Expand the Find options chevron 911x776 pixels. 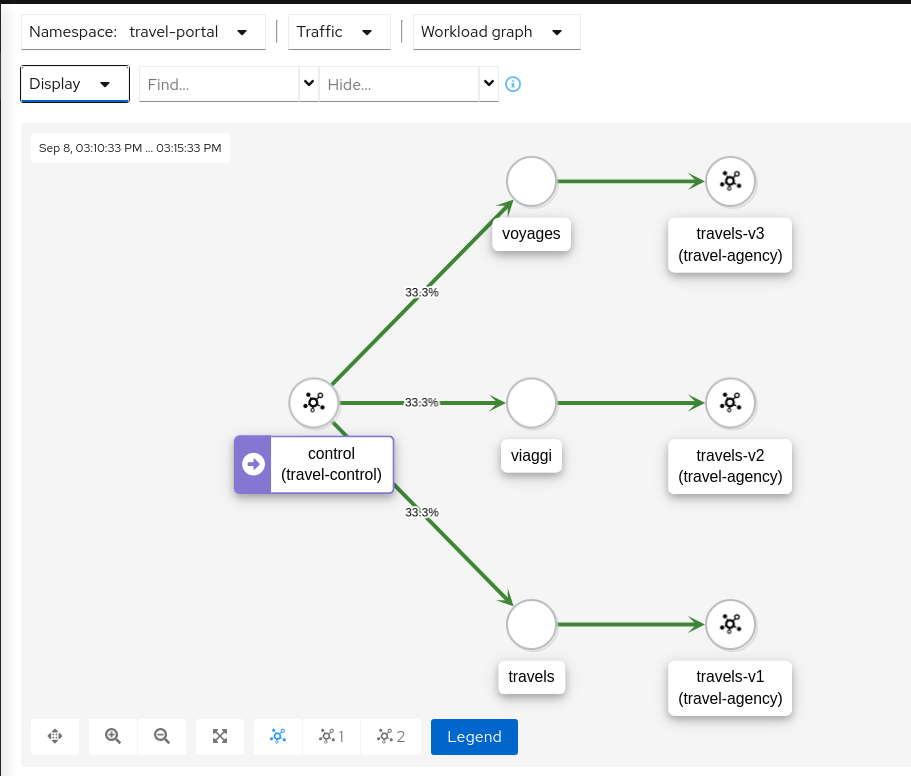(x=307, y=84)
